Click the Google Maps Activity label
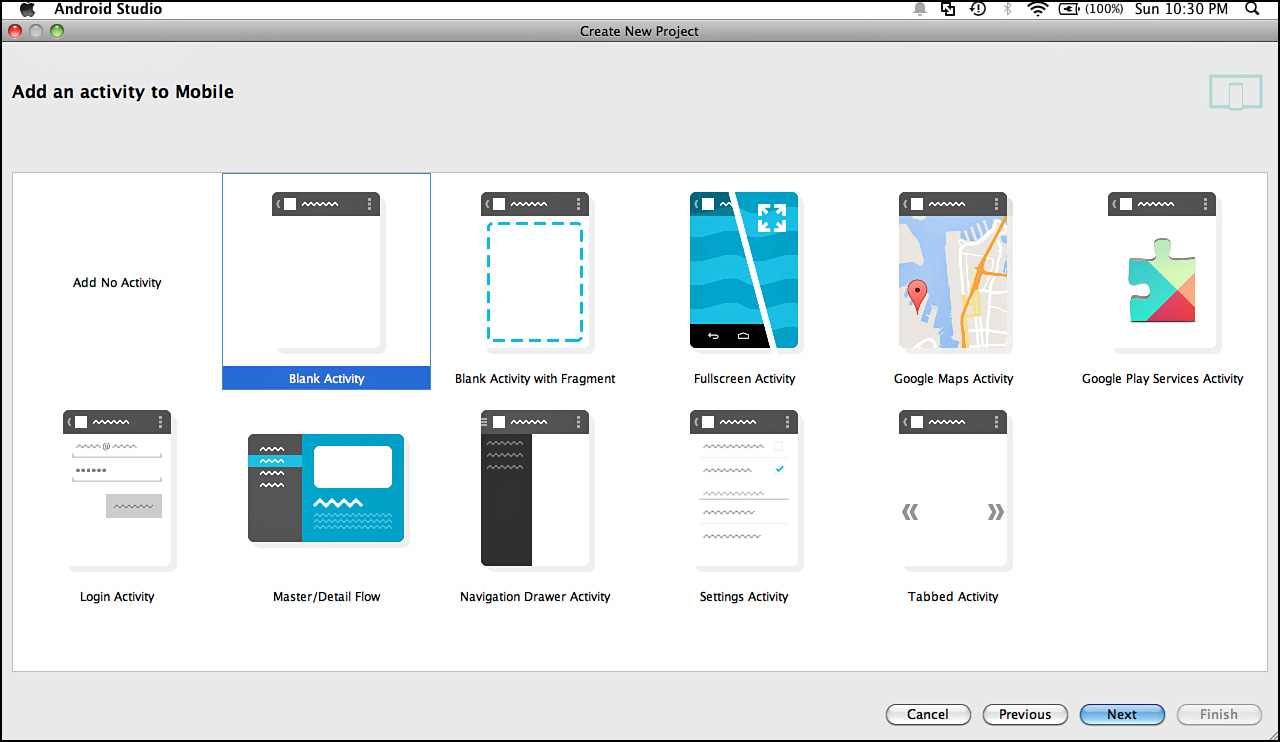Screen dimensions: 1280x742 pos(954,379)
